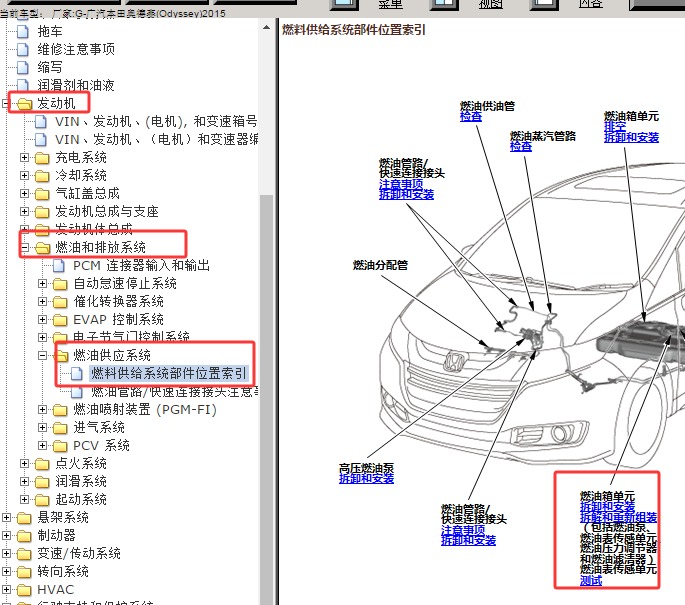The height and width of the screenshot is (605, 685).
Task: Select the 发动机体总成 tree label
Action: [x=93, y=229]
